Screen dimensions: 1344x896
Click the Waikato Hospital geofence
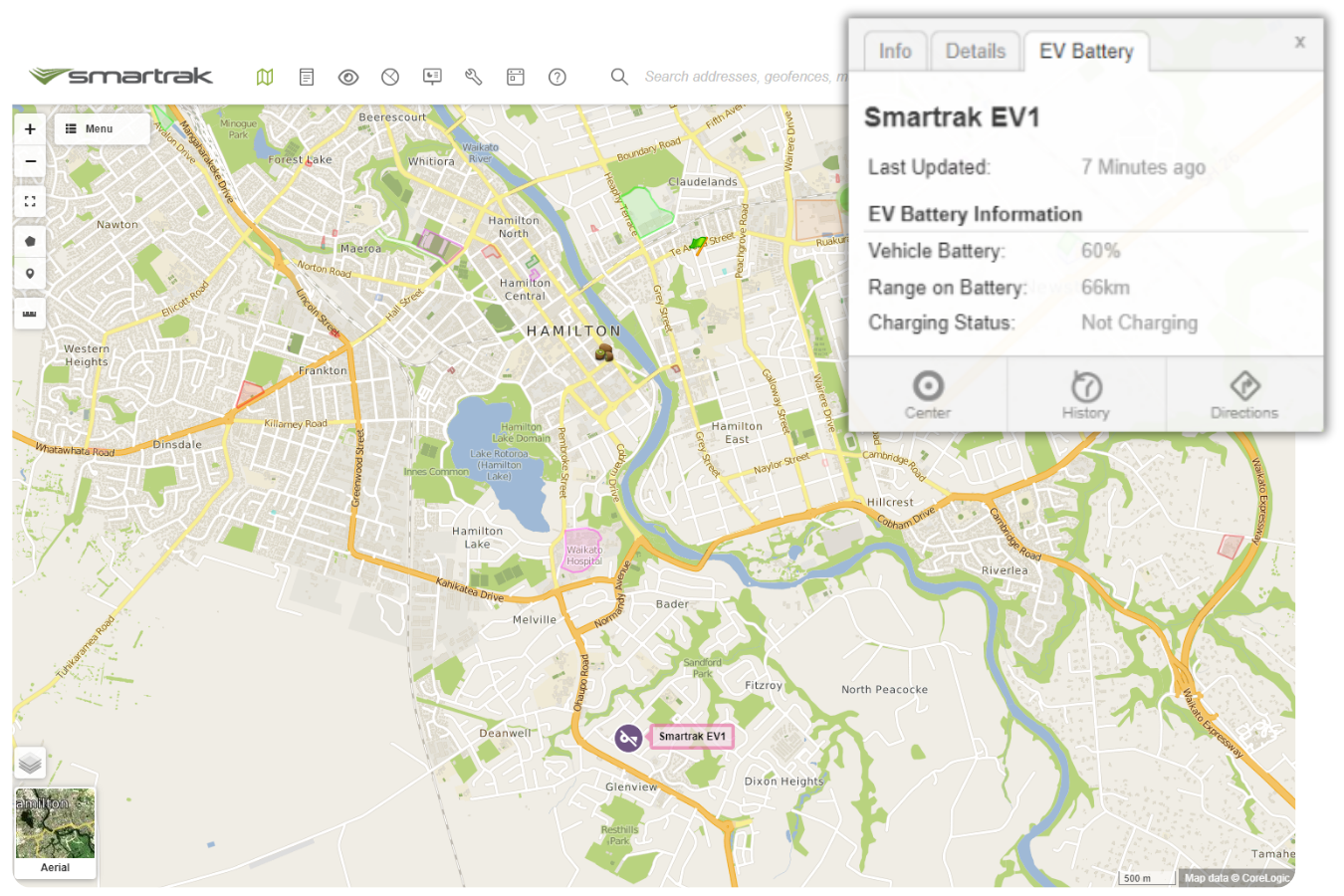[583, 552]
